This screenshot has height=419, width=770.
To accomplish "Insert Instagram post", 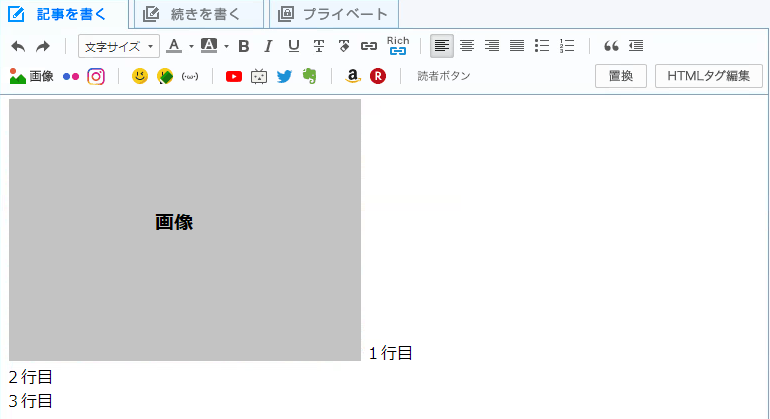I will (96, 76).
